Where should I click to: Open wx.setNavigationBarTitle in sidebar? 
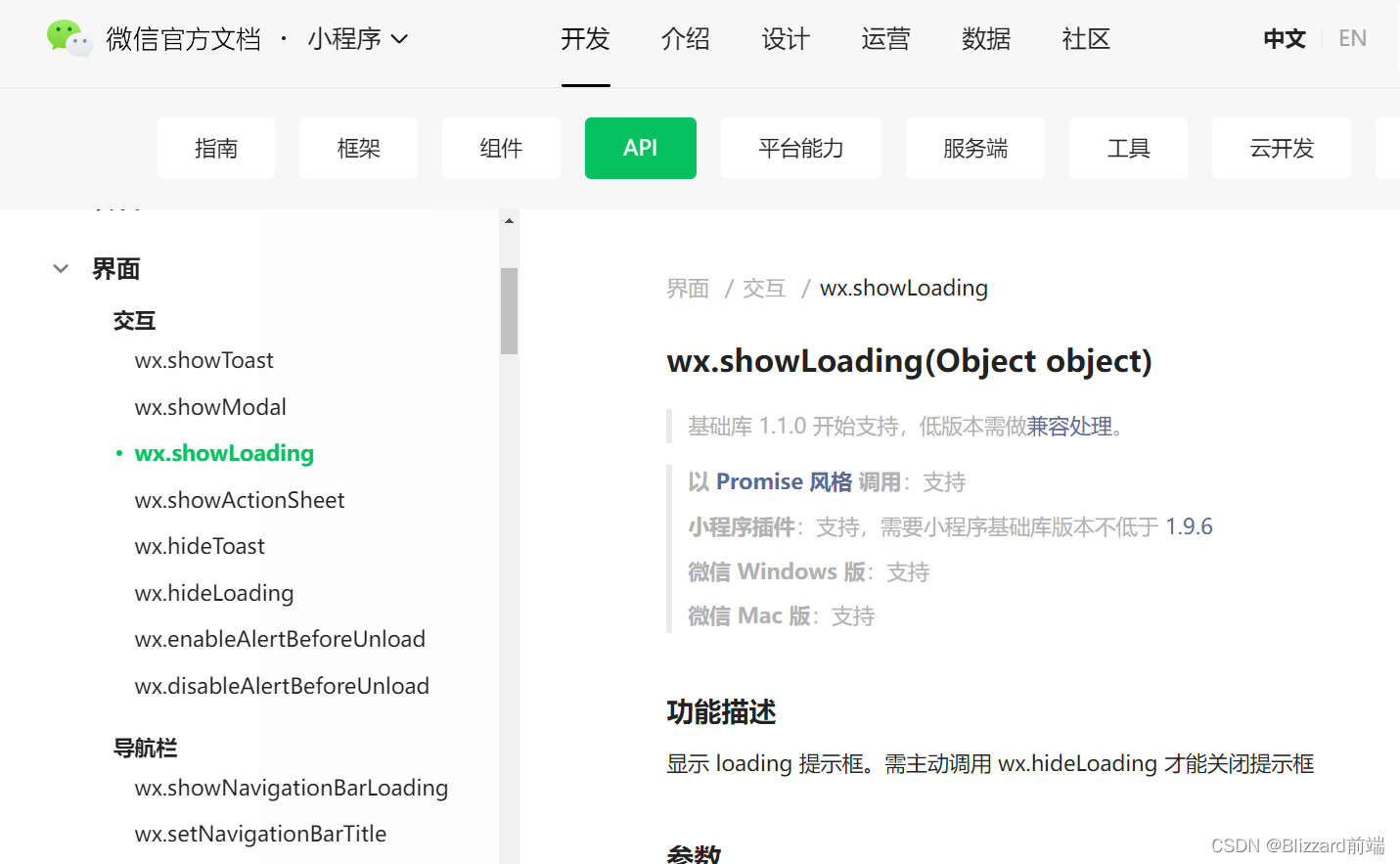pos(260,834)
